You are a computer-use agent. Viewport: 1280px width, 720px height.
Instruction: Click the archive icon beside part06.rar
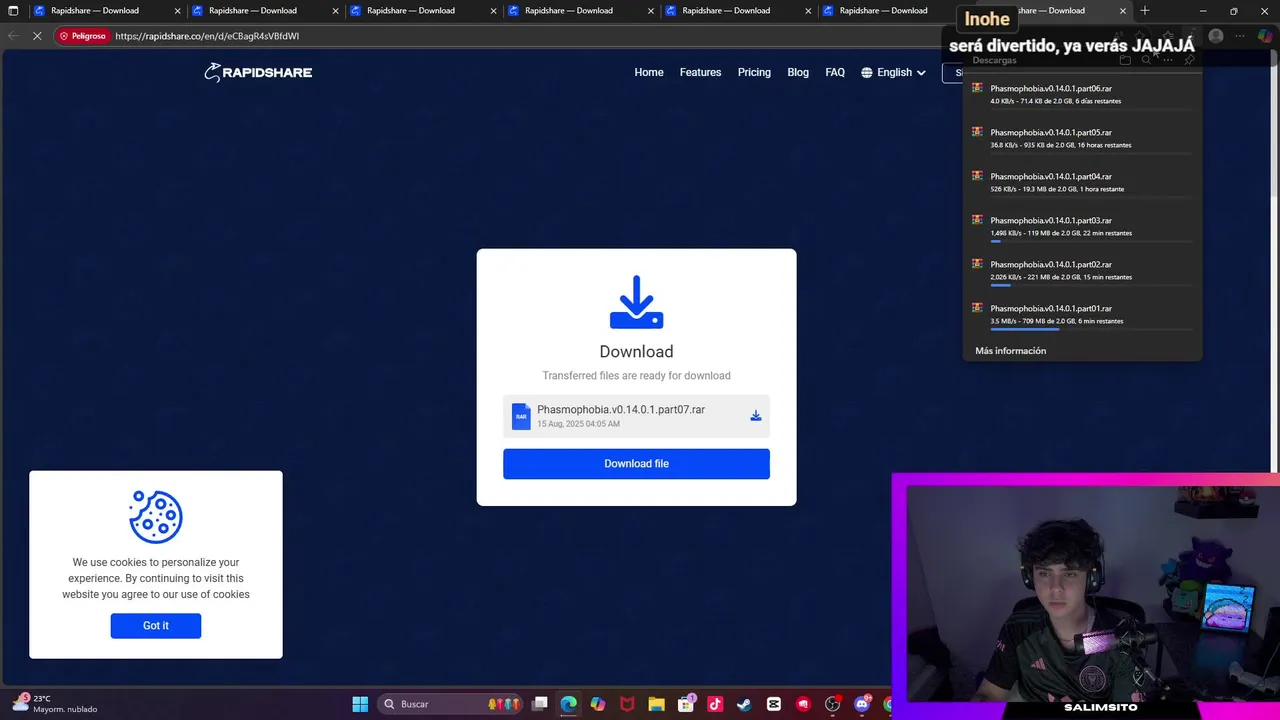coord(977,88)
